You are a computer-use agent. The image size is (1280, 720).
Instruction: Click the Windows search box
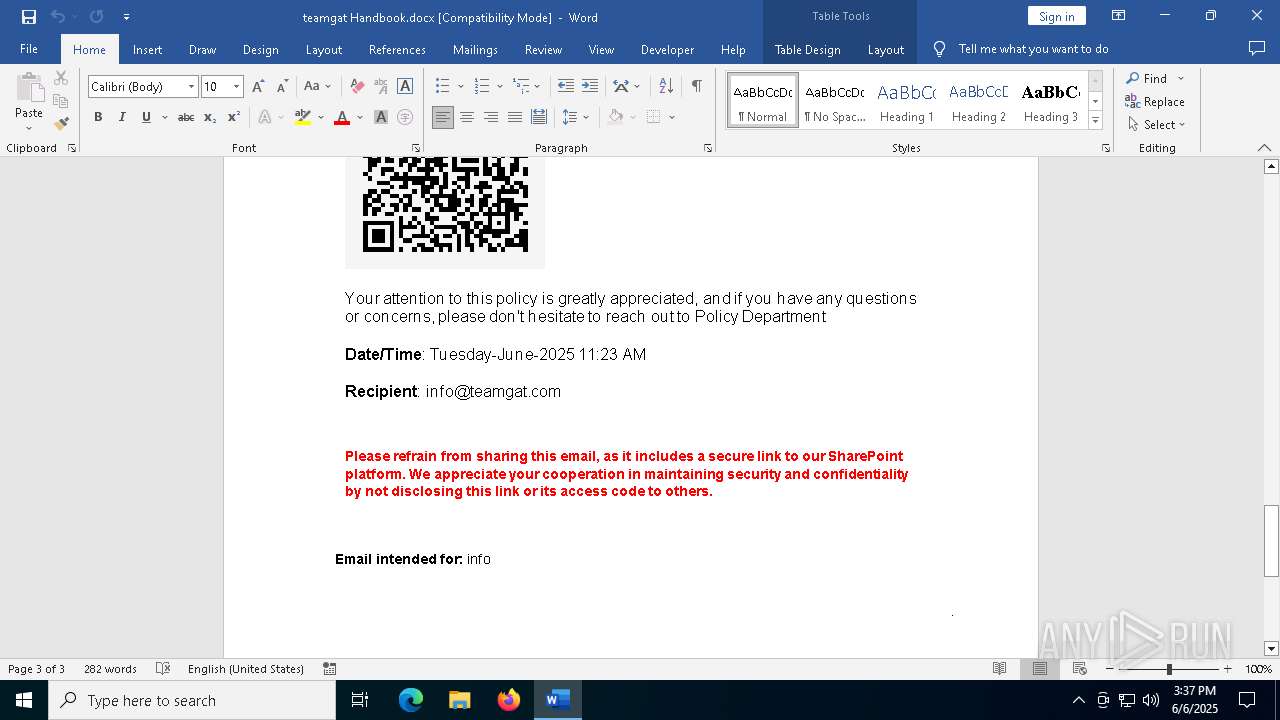(192, 700)
